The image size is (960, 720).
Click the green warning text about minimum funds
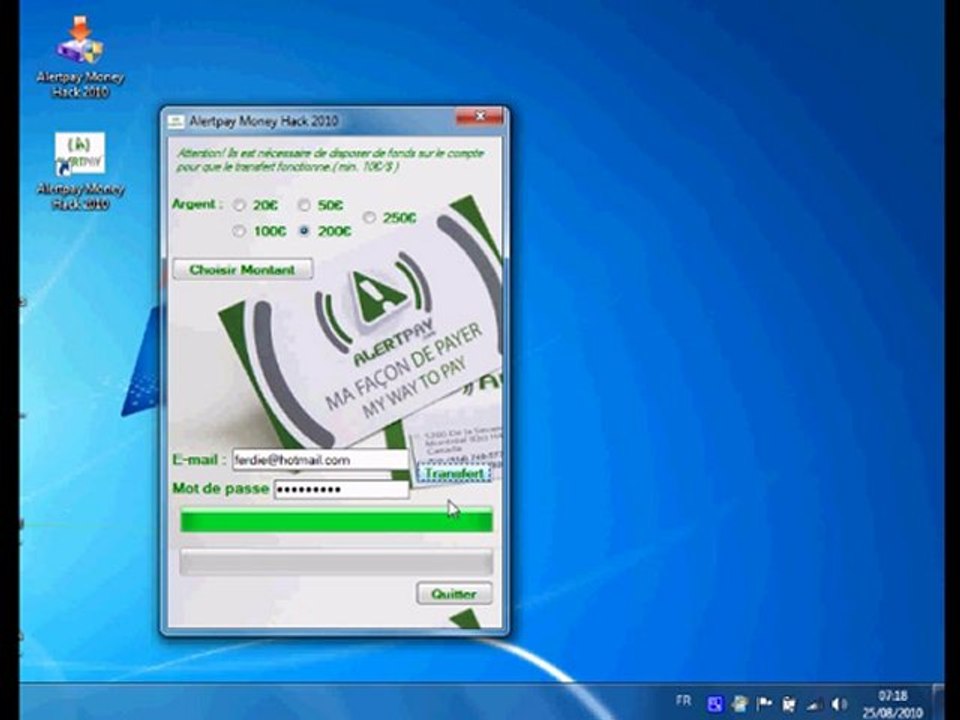[330, 160]
